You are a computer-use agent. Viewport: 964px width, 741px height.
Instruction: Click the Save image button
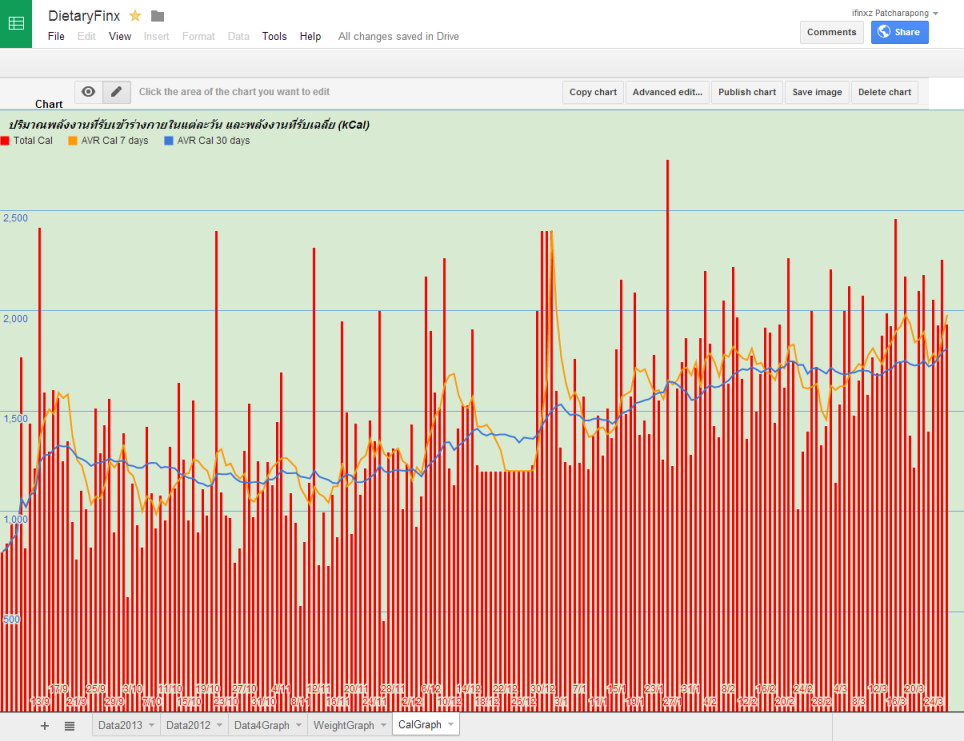[x=817, y=92]
